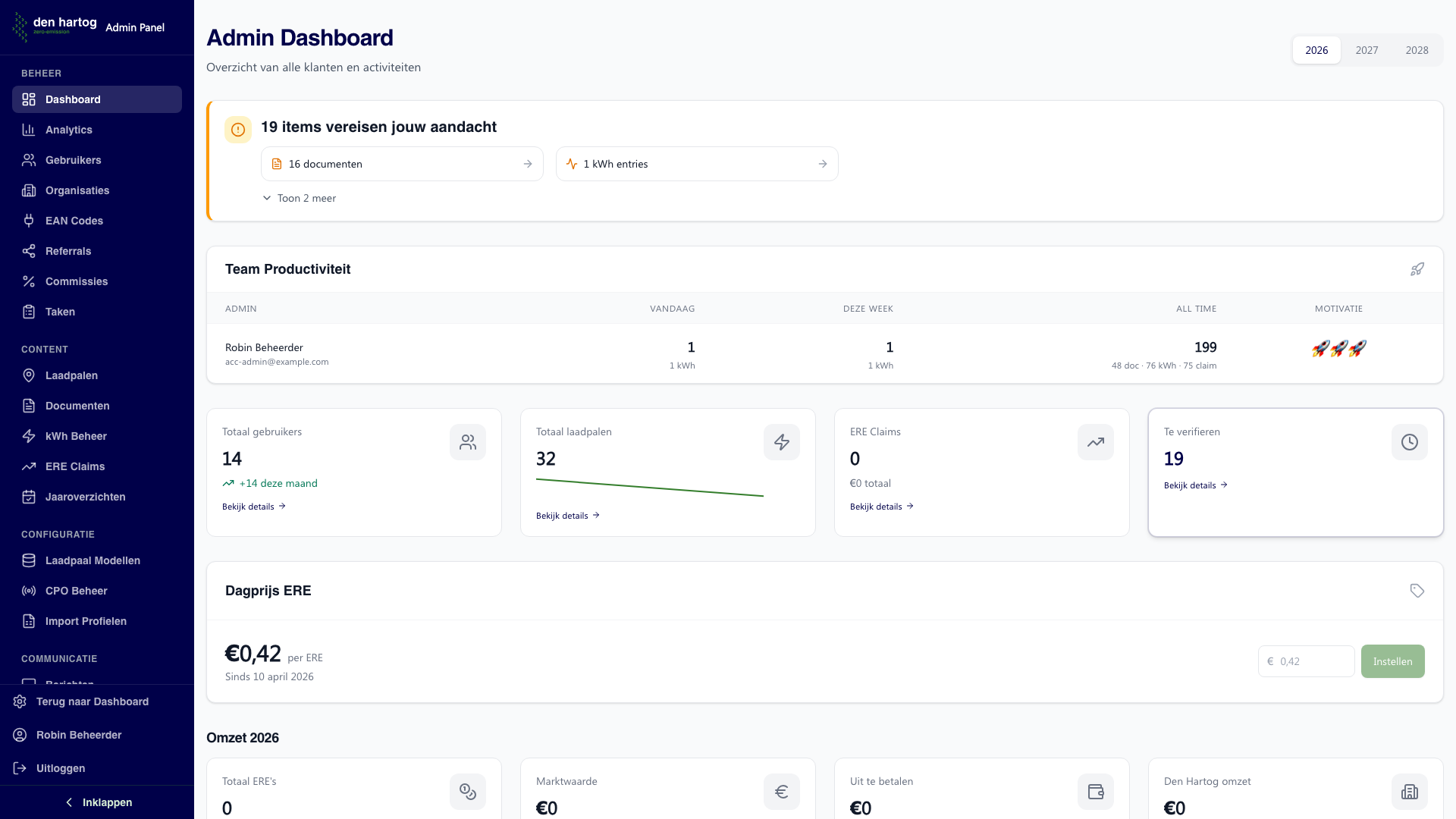This screenshot has height=819, width=1456.
Task: Click the Totaal laadpalen trend line chart
Action: click(650, 488)
